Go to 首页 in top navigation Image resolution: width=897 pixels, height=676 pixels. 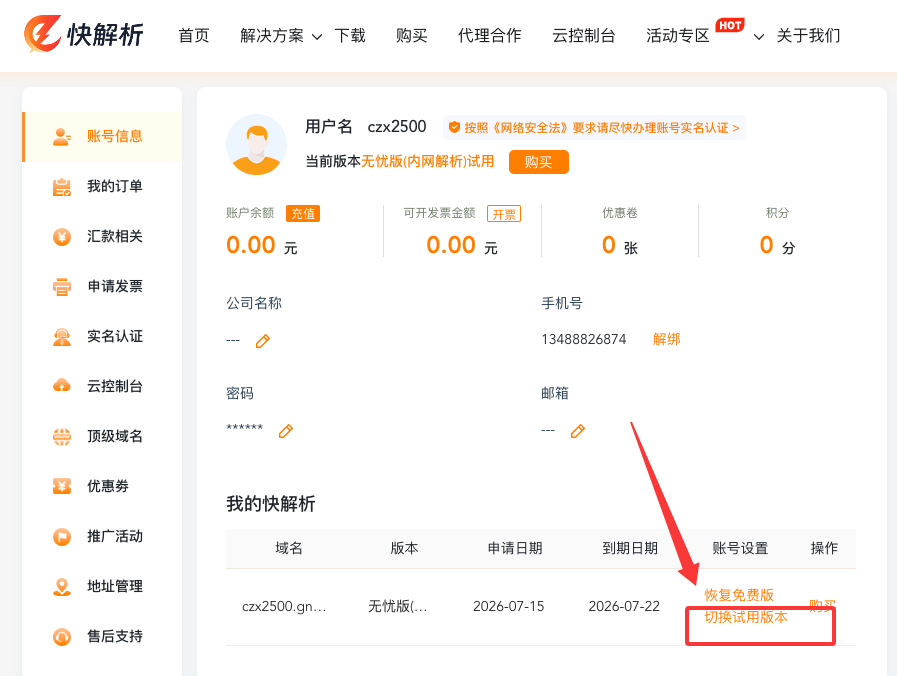[194, 35]
